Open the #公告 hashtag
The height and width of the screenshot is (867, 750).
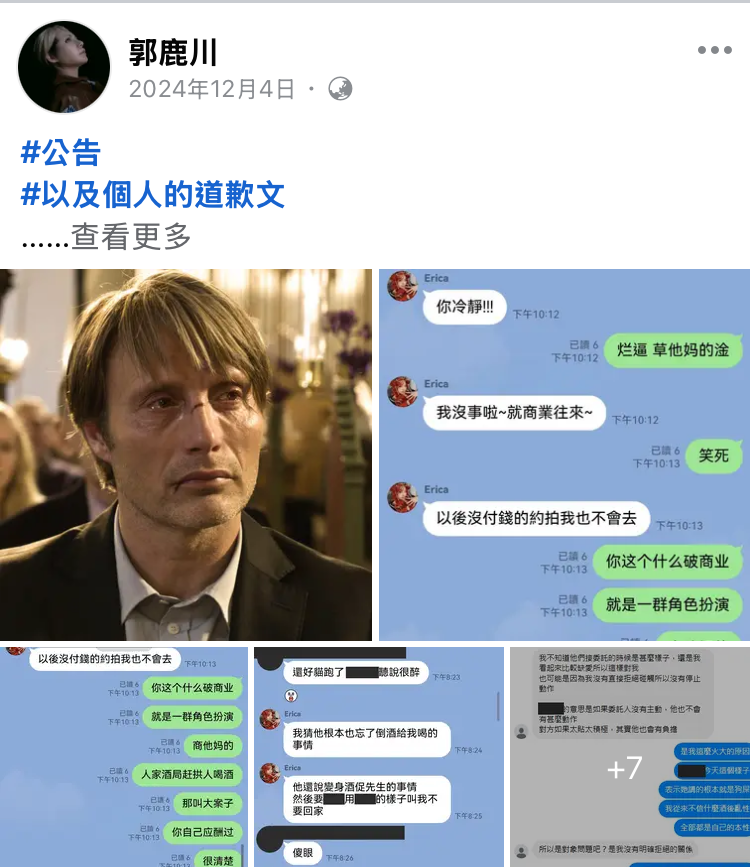tap(60, 153)
